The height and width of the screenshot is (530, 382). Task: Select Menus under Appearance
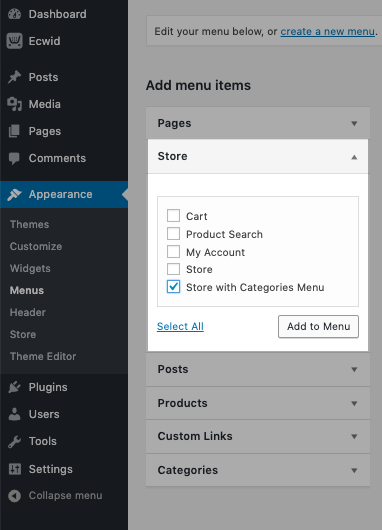(27, 290)
